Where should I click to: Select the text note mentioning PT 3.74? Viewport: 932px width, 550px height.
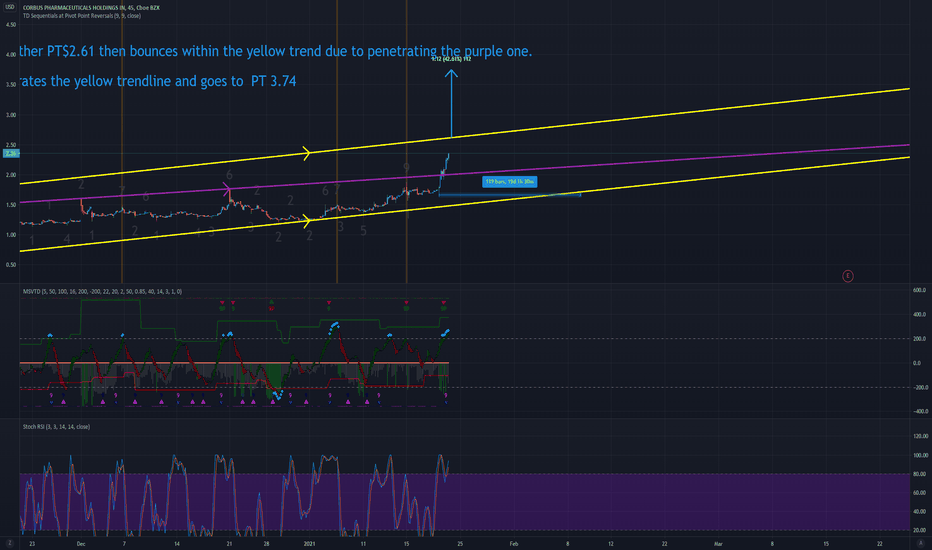158,81
